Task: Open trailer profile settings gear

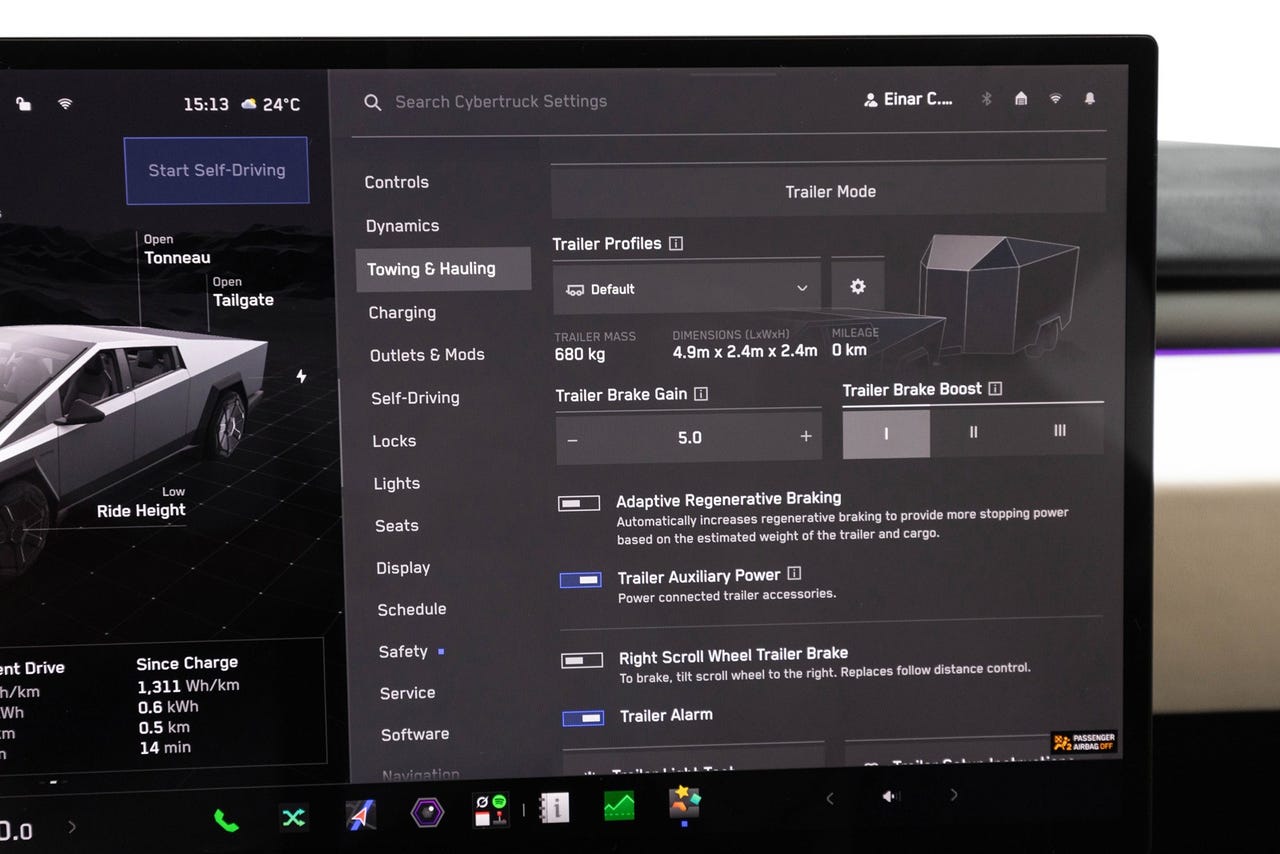Action: click(x=857, y=287)
